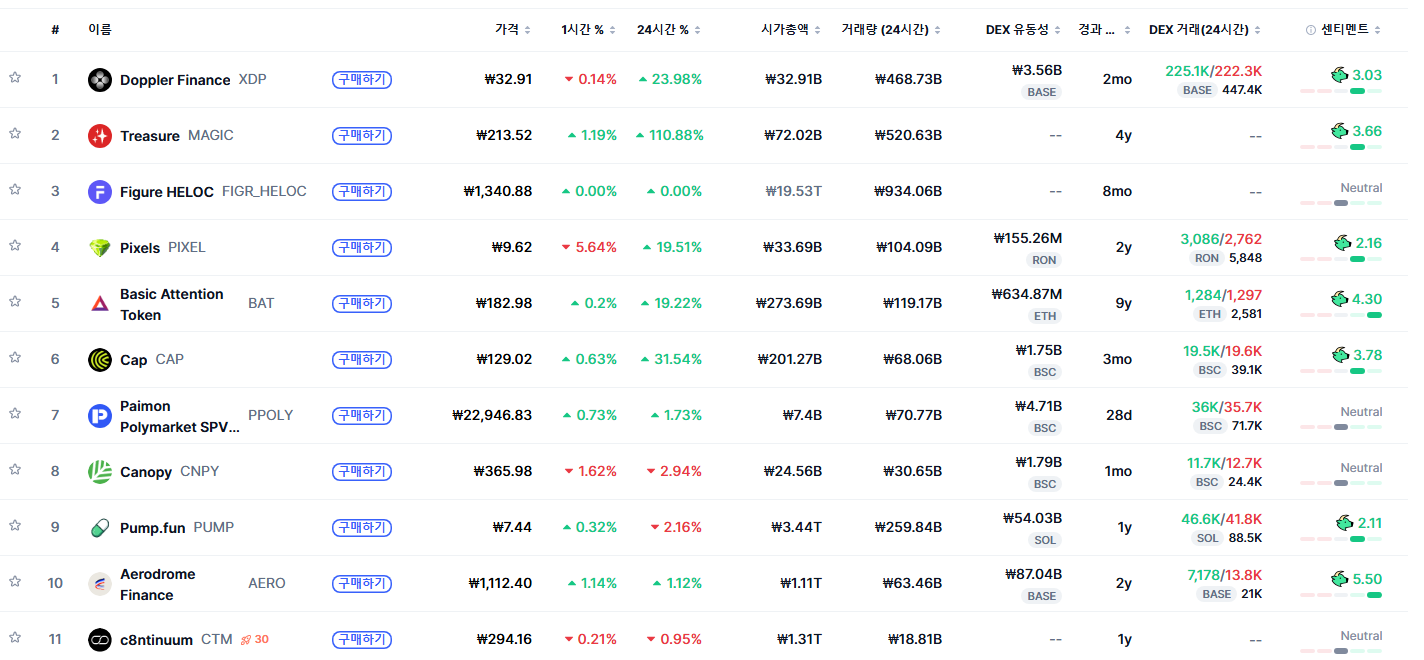
Task: Sort table by 가격 column
Action: [x=513, y=30]
